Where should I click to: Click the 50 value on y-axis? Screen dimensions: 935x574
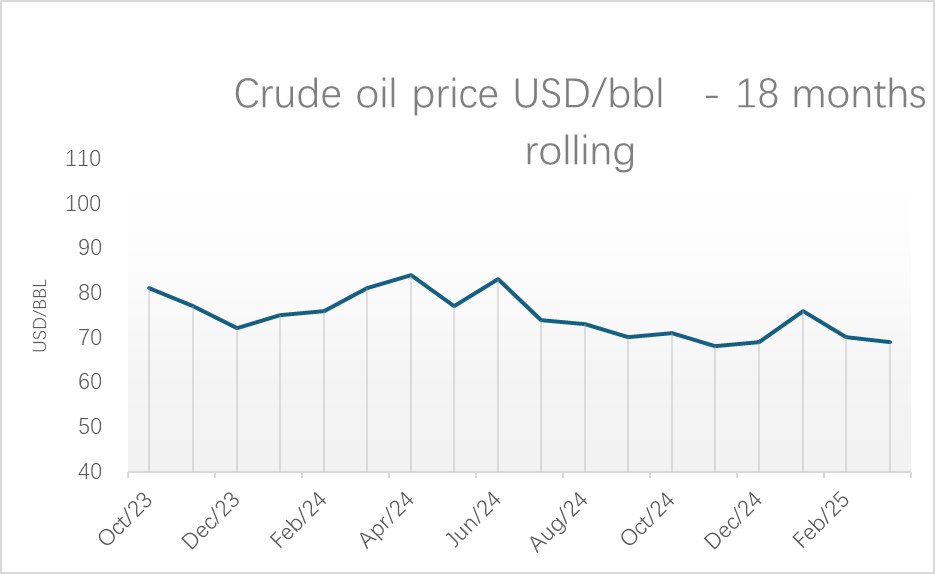click(89, 427)
